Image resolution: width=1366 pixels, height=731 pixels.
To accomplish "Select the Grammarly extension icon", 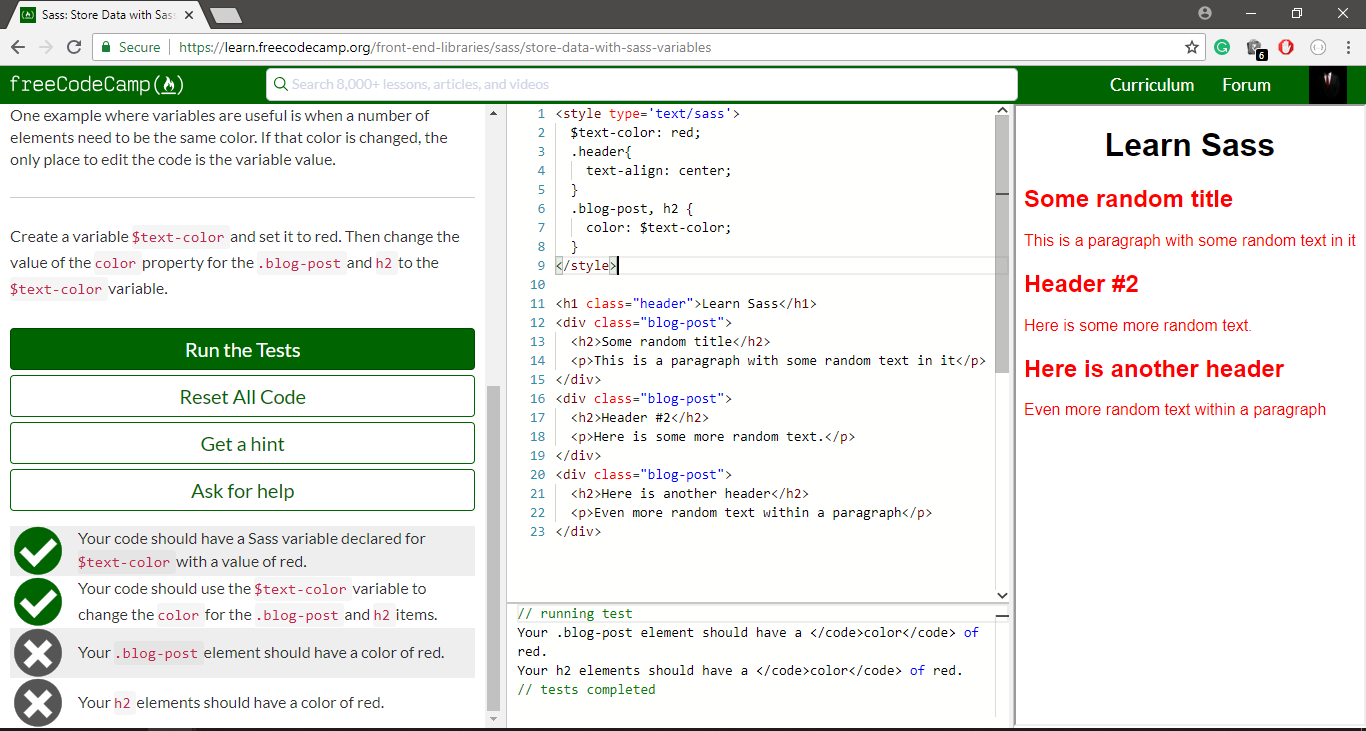I will tap(1222, 47).
